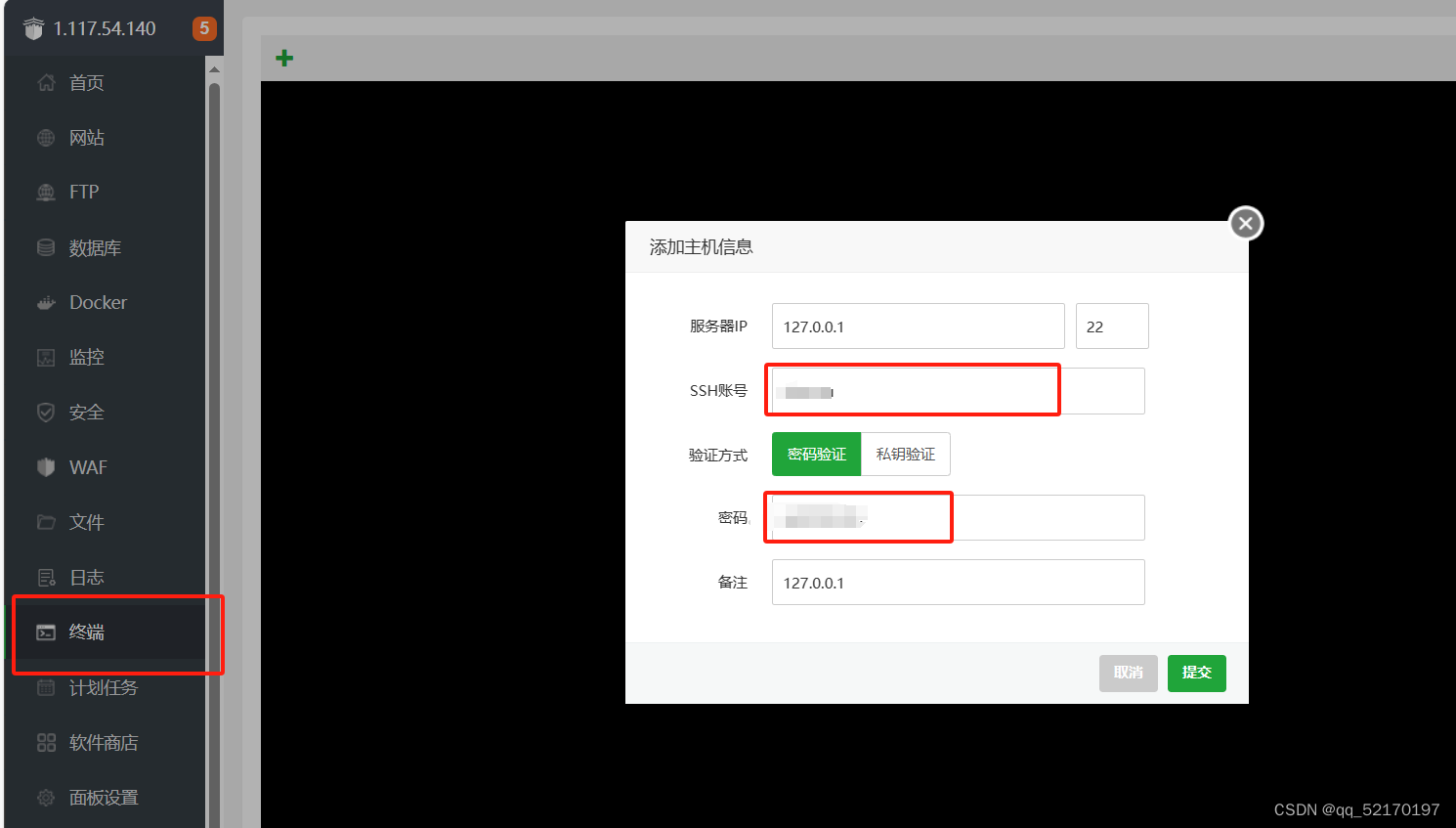Open the 软件商店 menu item
The width and height of the screenshot is (1456, 828).
coord(105,742)
